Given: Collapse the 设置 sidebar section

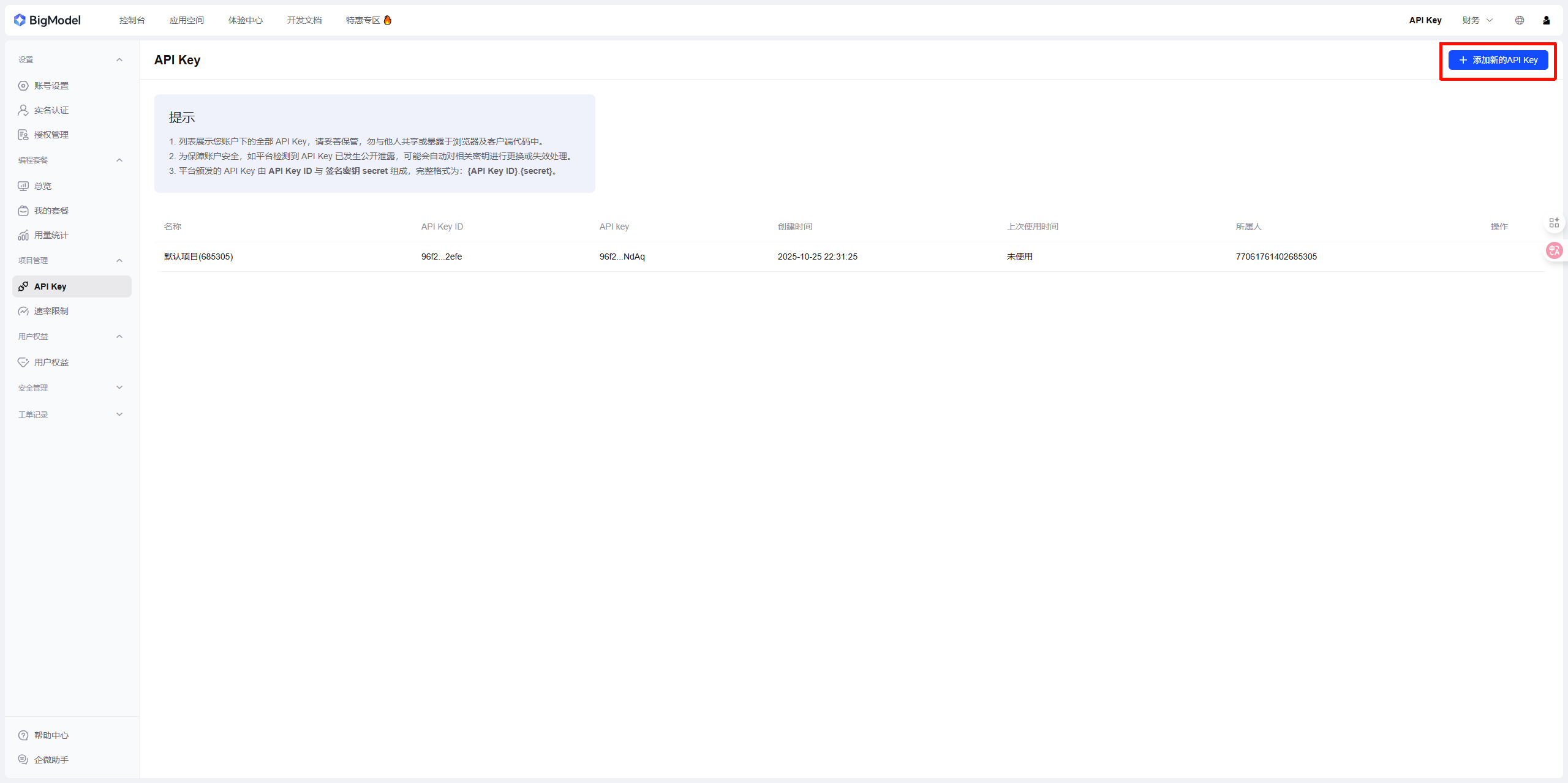Looking at the screenshot, I should point(119,59).
